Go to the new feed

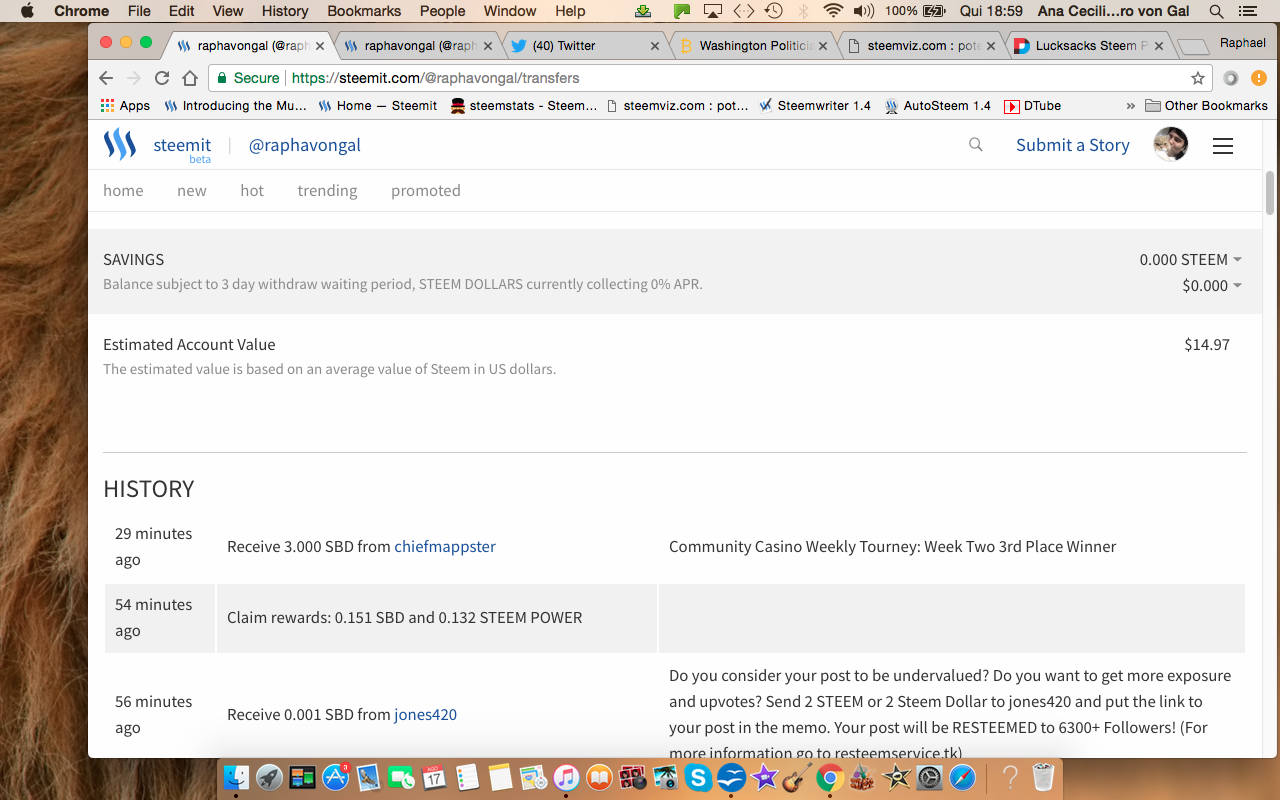[x=192, y=190]
